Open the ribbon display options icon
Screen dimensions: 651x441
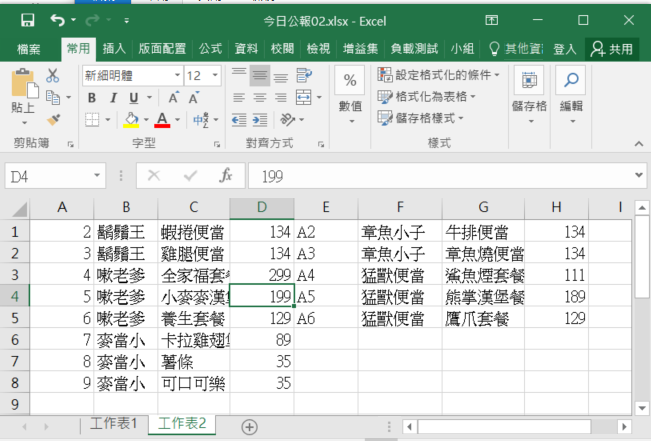(492, 20)
